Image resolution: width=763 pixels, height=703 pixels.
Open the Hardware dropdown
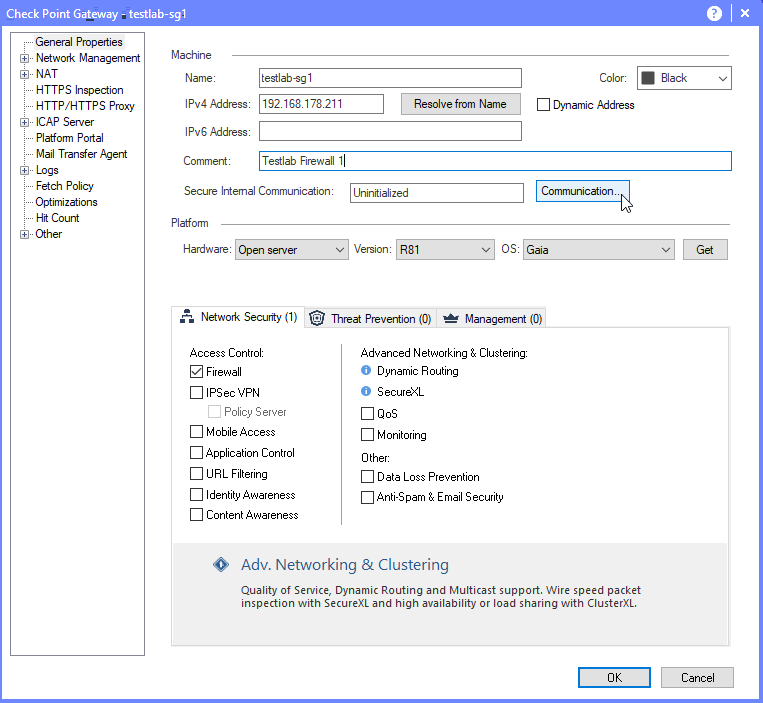(x=291, y=250)
